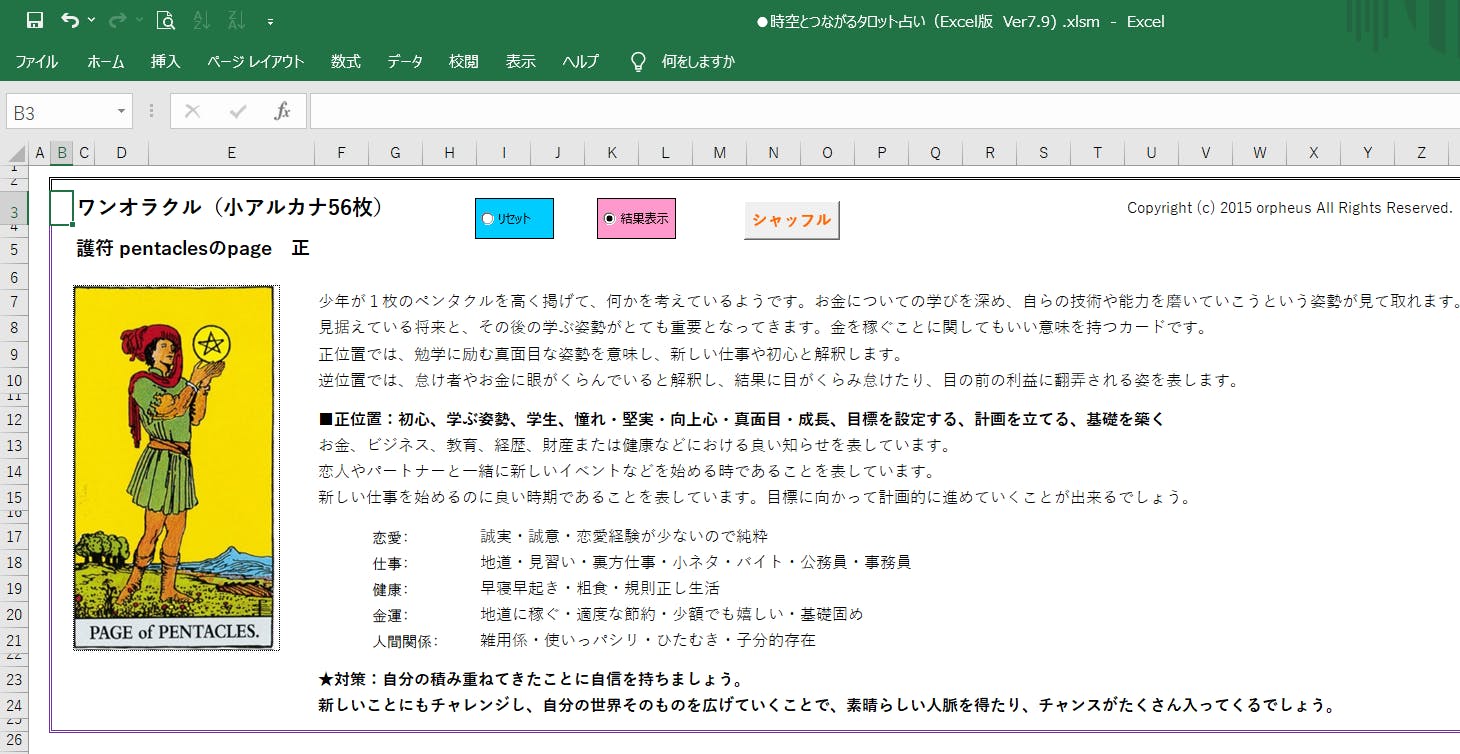Open the Undo history dropdown arrow

(x=92, y=20)
